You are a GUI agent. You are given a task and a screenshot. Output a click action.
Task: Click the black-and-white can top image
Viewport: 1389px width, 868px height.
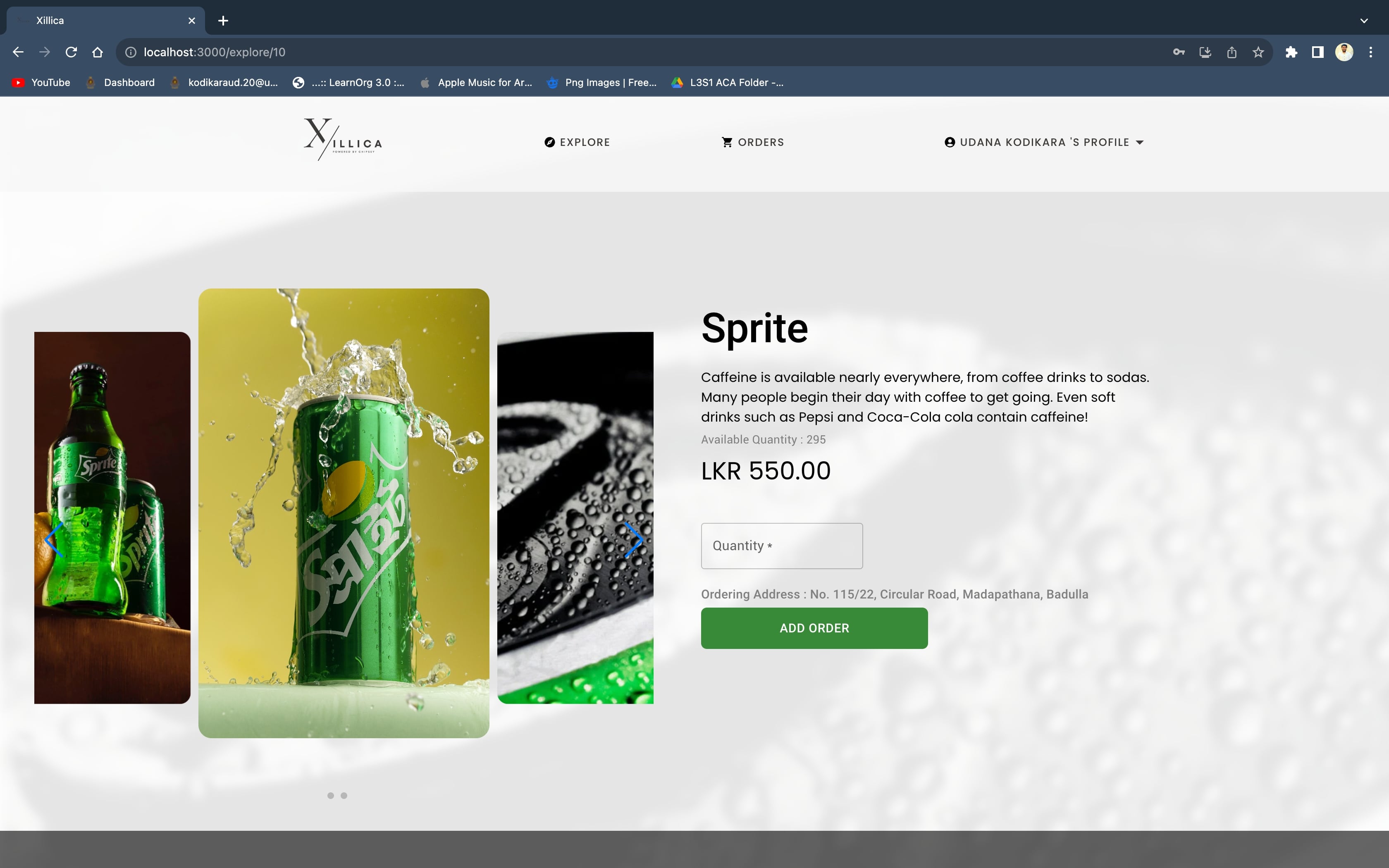point(575,517)
